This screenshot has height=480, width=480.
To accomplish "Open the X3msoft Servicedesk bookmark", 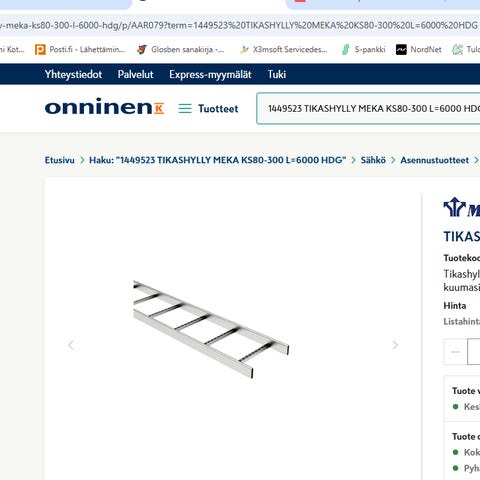I will click(x=283, y=50).
